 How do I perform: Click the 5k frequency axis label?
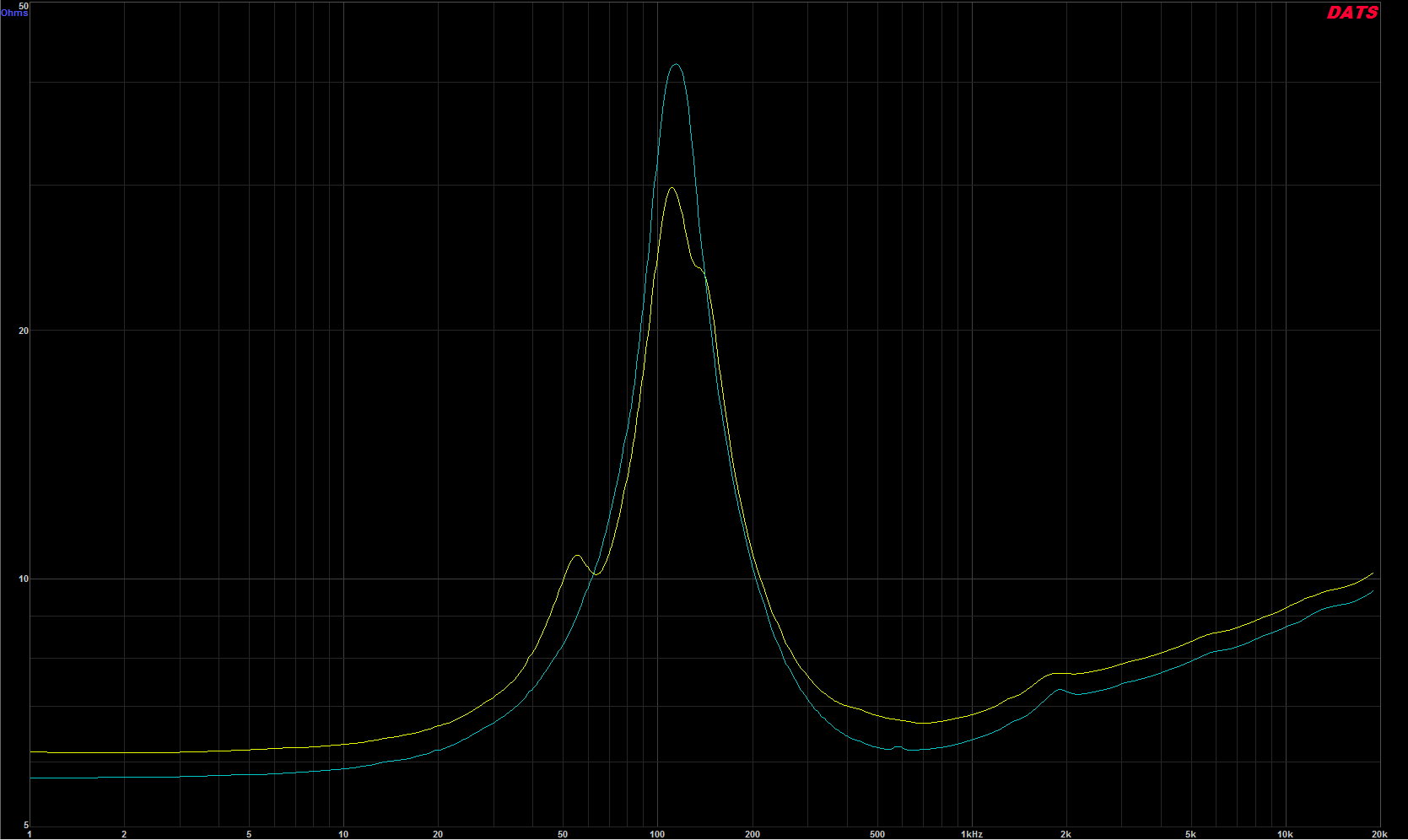(x=1190, y=835)
